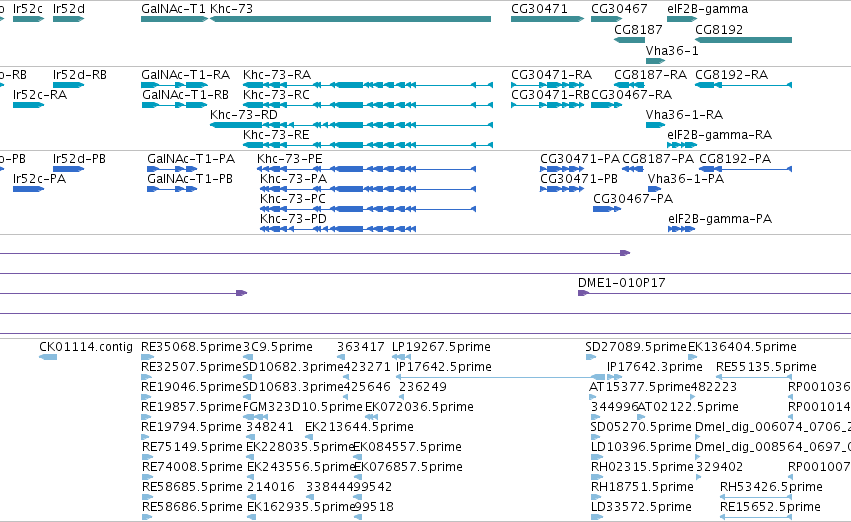Select transcript Ir52d-RB

pyautogui.click(x=69, y=85)
